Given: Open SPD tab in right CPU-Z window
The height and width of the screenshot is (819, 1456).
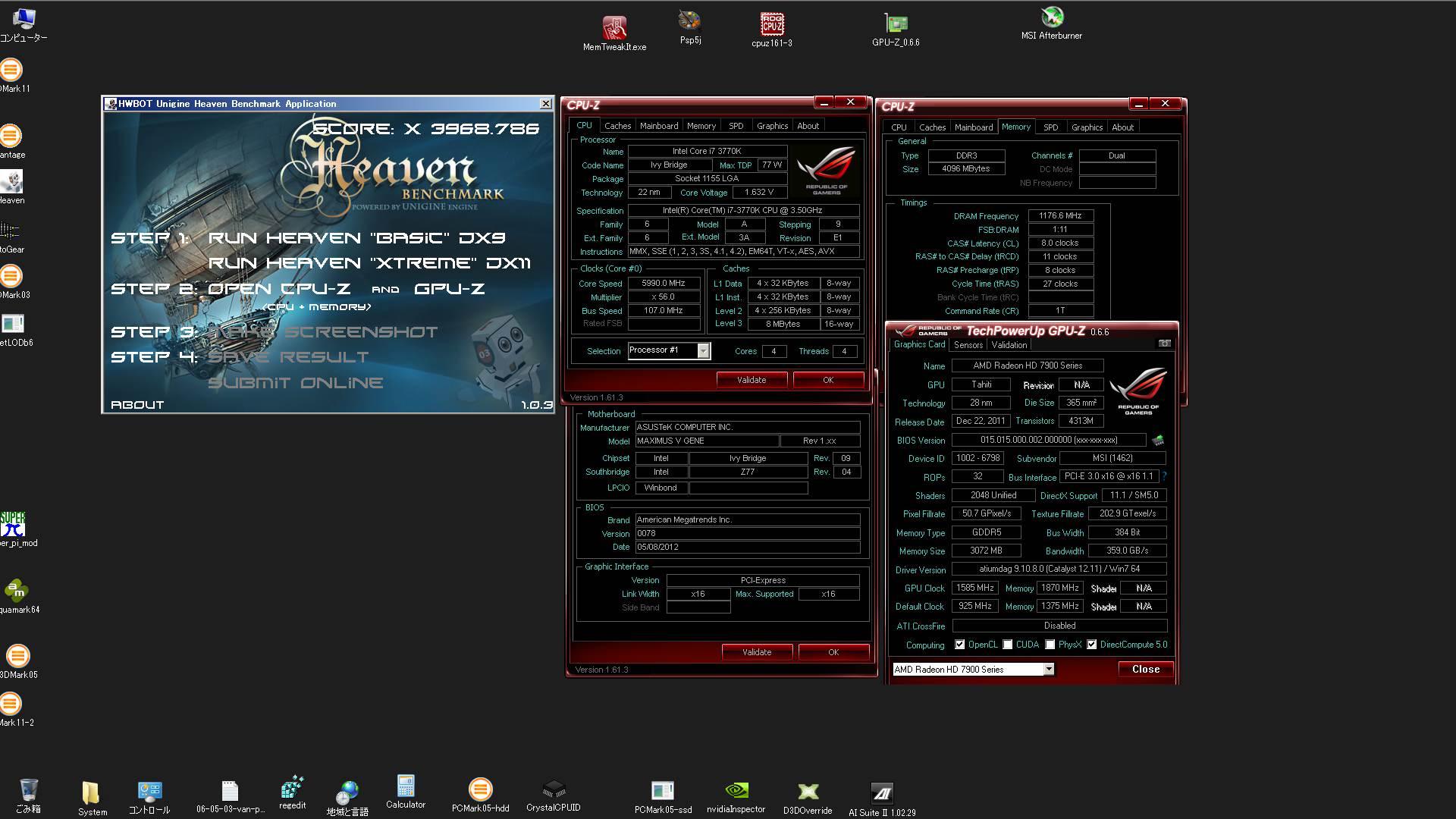Looking at the screenshot, I should coord(1050,127).
